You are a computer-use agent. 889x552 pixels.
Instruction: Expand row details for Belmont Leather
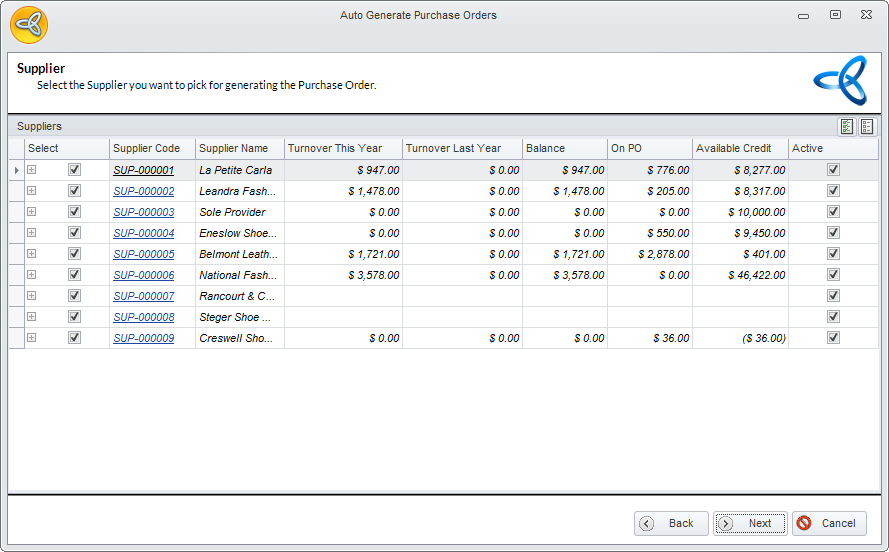[x=31, y=254]
